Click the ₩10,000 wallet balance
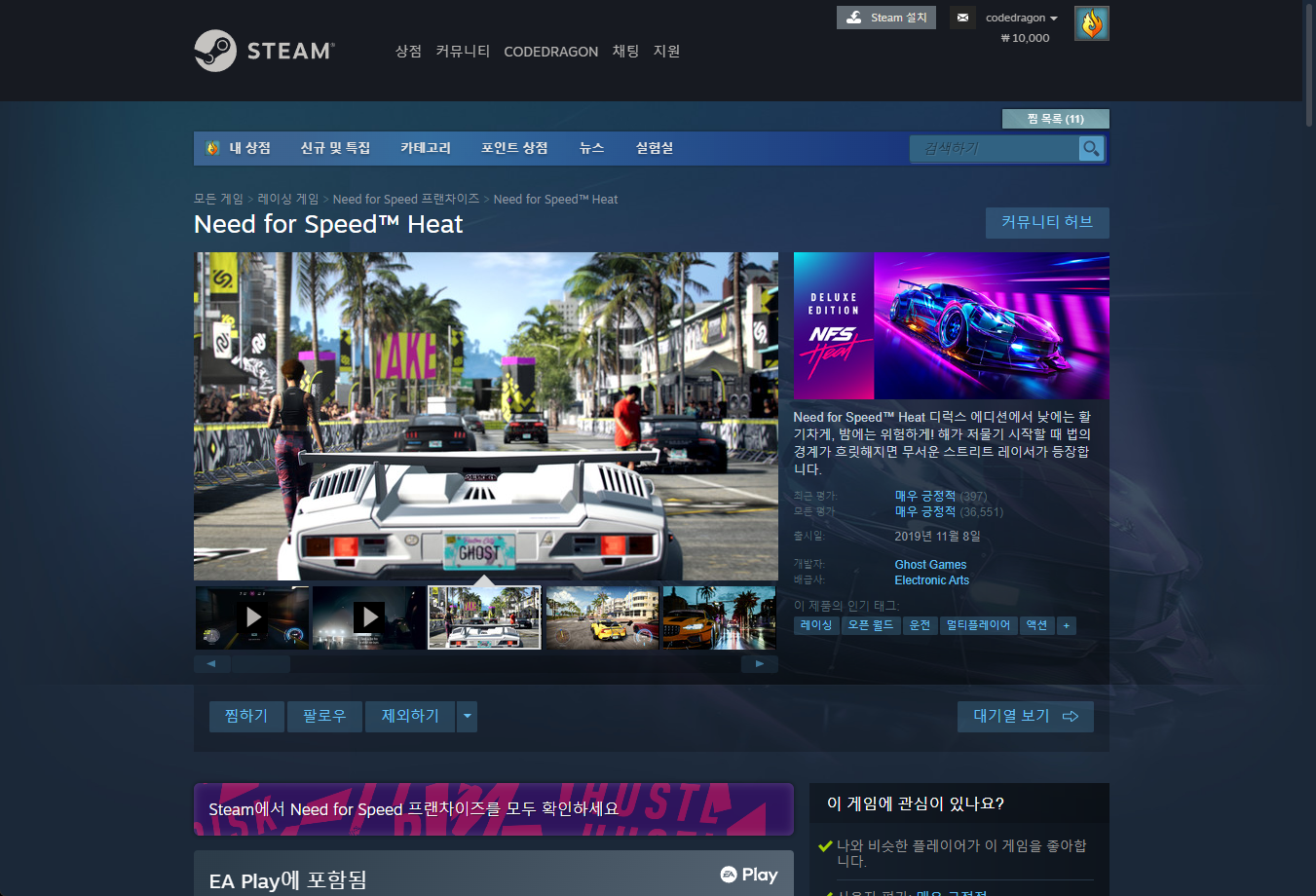The width and height of the screenshot is (1316, 896). (1025, 38)
